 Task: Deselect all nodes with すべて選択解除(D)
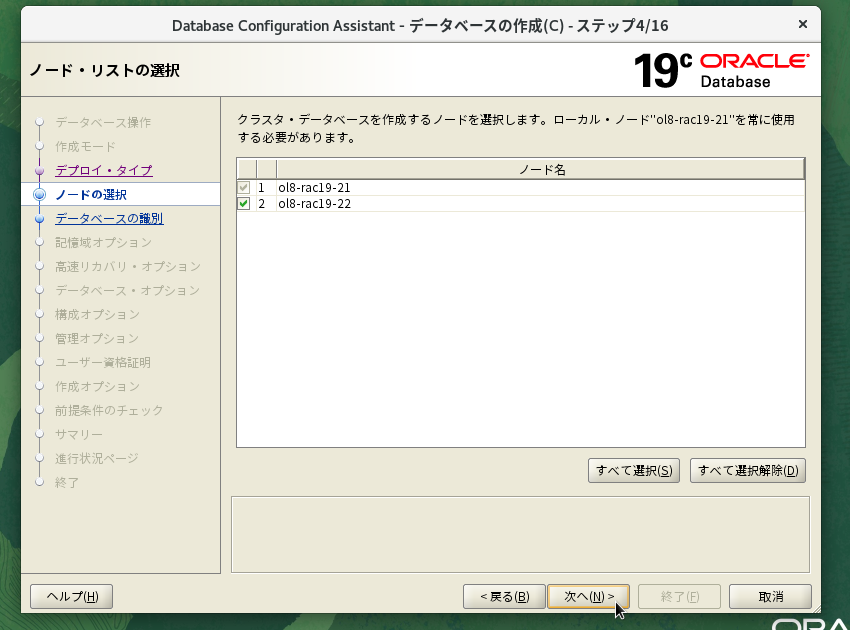pos(748,471)
